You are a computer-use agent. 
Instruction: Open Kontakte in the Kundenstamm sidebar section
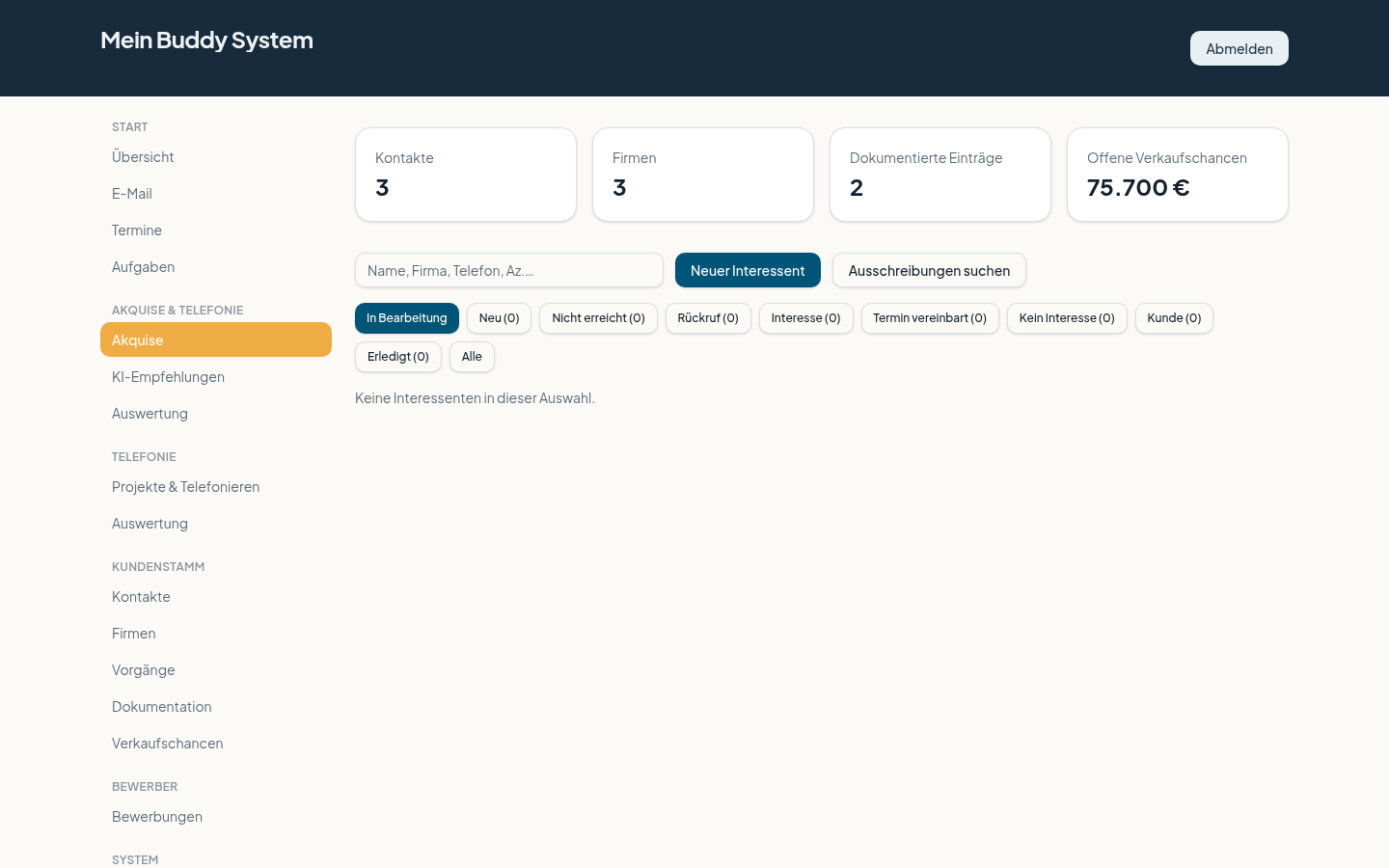(216, 596)
